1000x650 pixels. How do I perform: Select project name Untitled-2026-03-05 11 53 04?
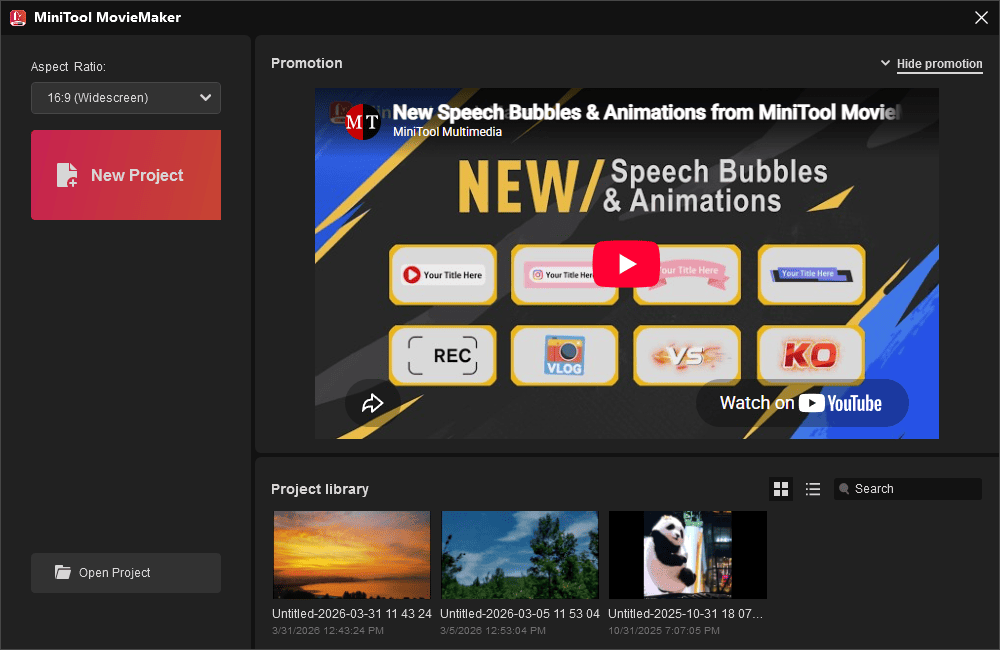tap(520, 614)
